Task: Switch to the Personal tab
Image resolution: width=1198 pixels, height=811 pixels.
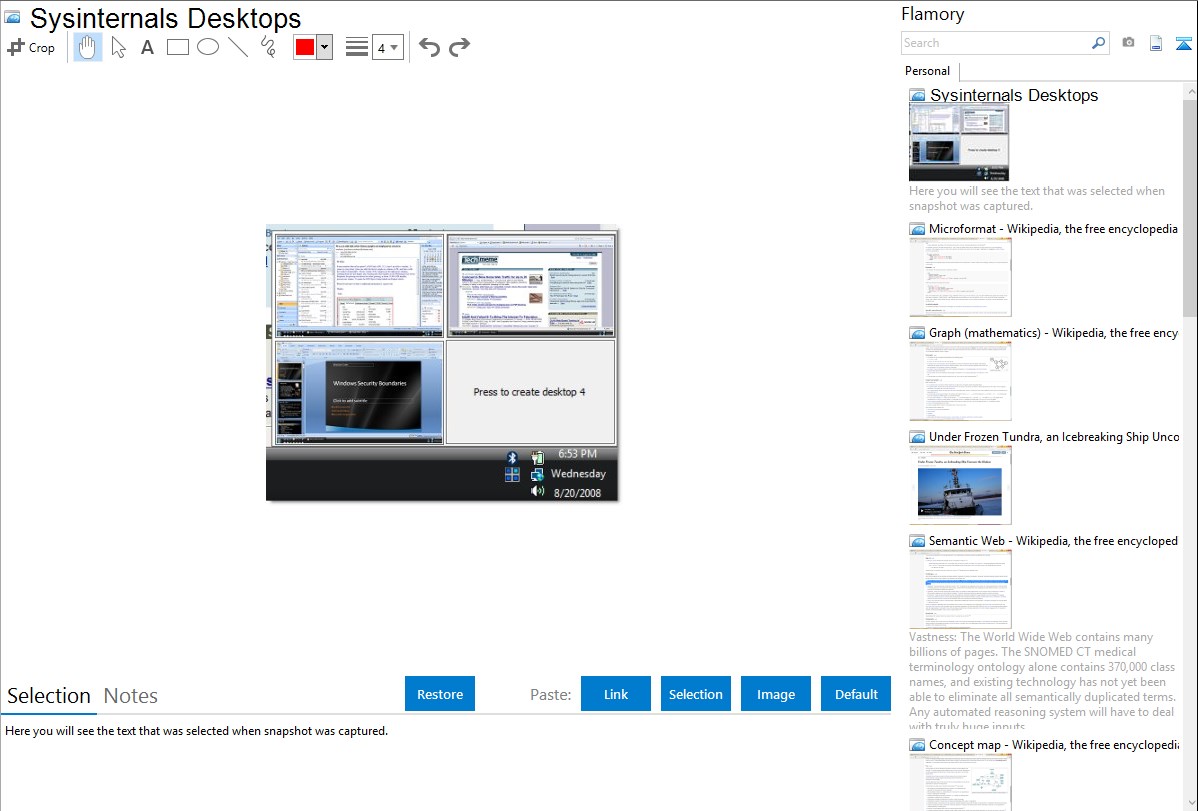Action: (x=928, y=71)
